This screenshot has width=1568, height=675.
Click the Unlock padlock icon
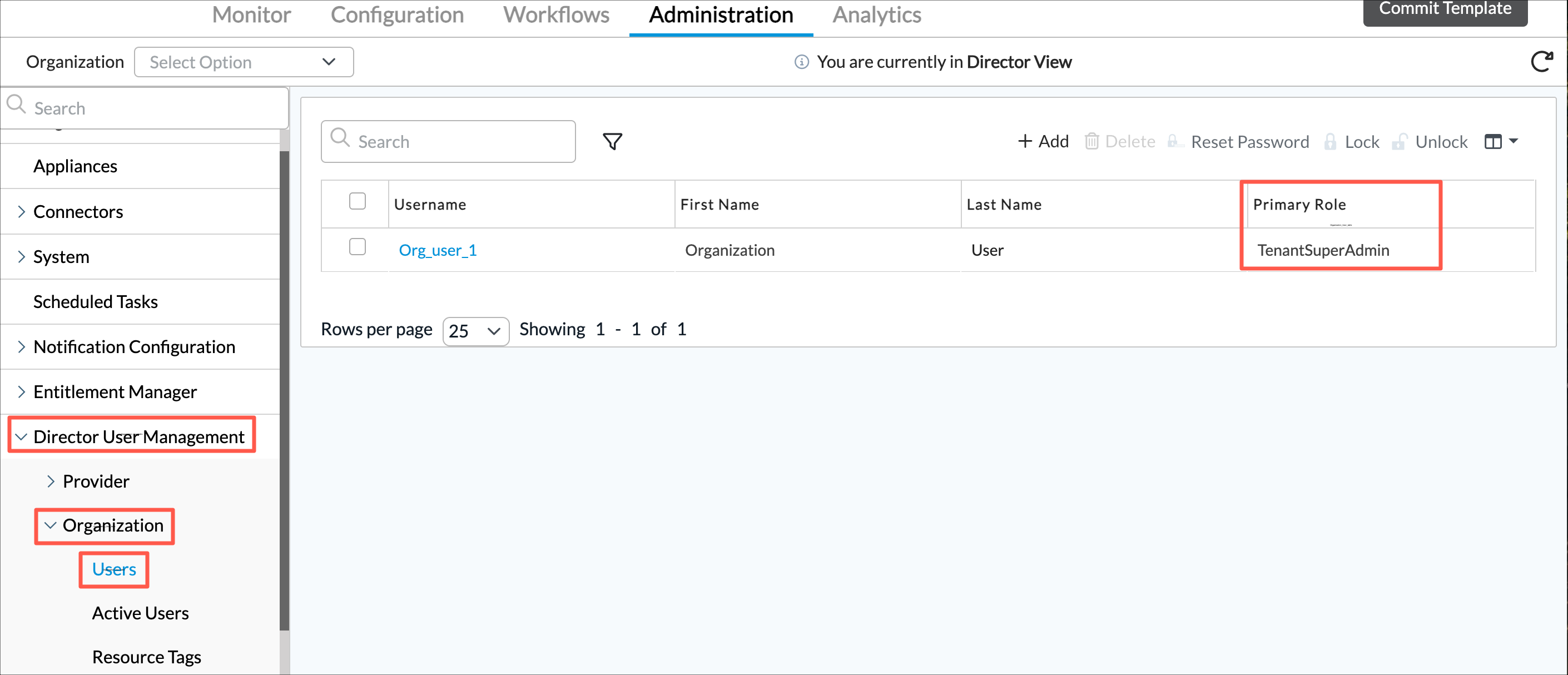point(1400,141)
